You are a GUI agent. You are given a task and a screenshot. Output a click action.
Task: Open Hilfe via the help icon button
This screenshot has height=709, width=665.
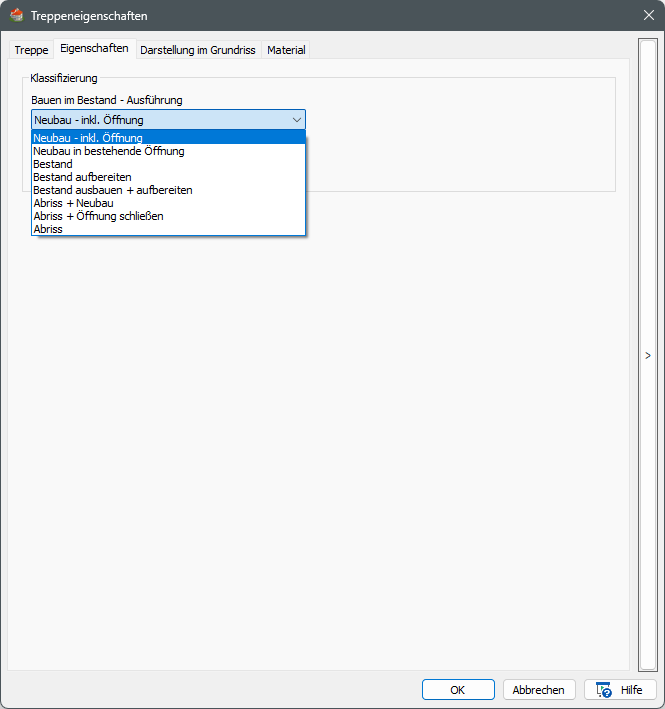pyautogui.click(x=620, y=690)
